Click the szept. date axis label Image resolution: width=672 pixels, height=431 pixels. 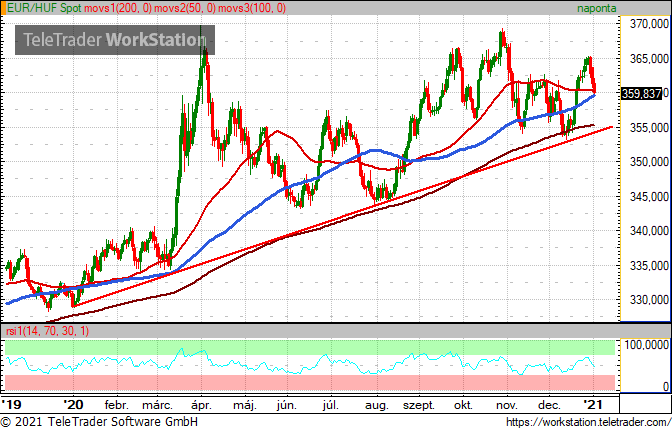click(x=418, y=405)
